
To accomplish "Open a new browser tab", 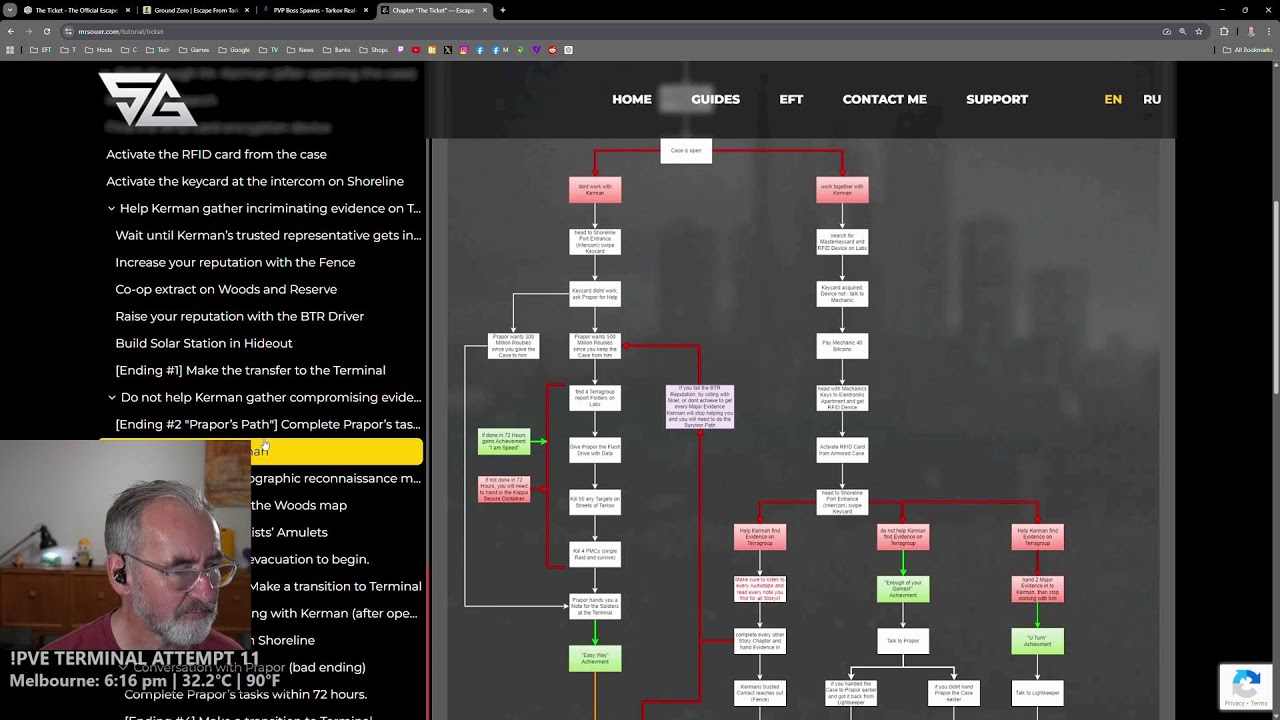I will coord(503,10).
